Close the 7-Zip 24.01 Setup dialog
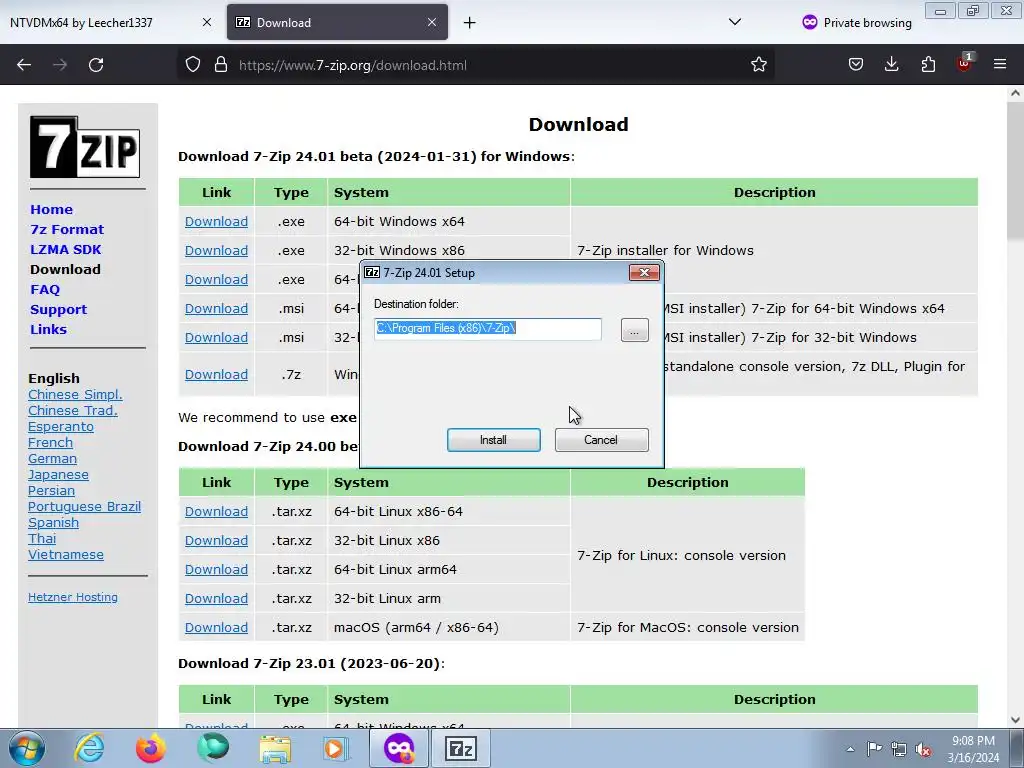 coord(644,272)
